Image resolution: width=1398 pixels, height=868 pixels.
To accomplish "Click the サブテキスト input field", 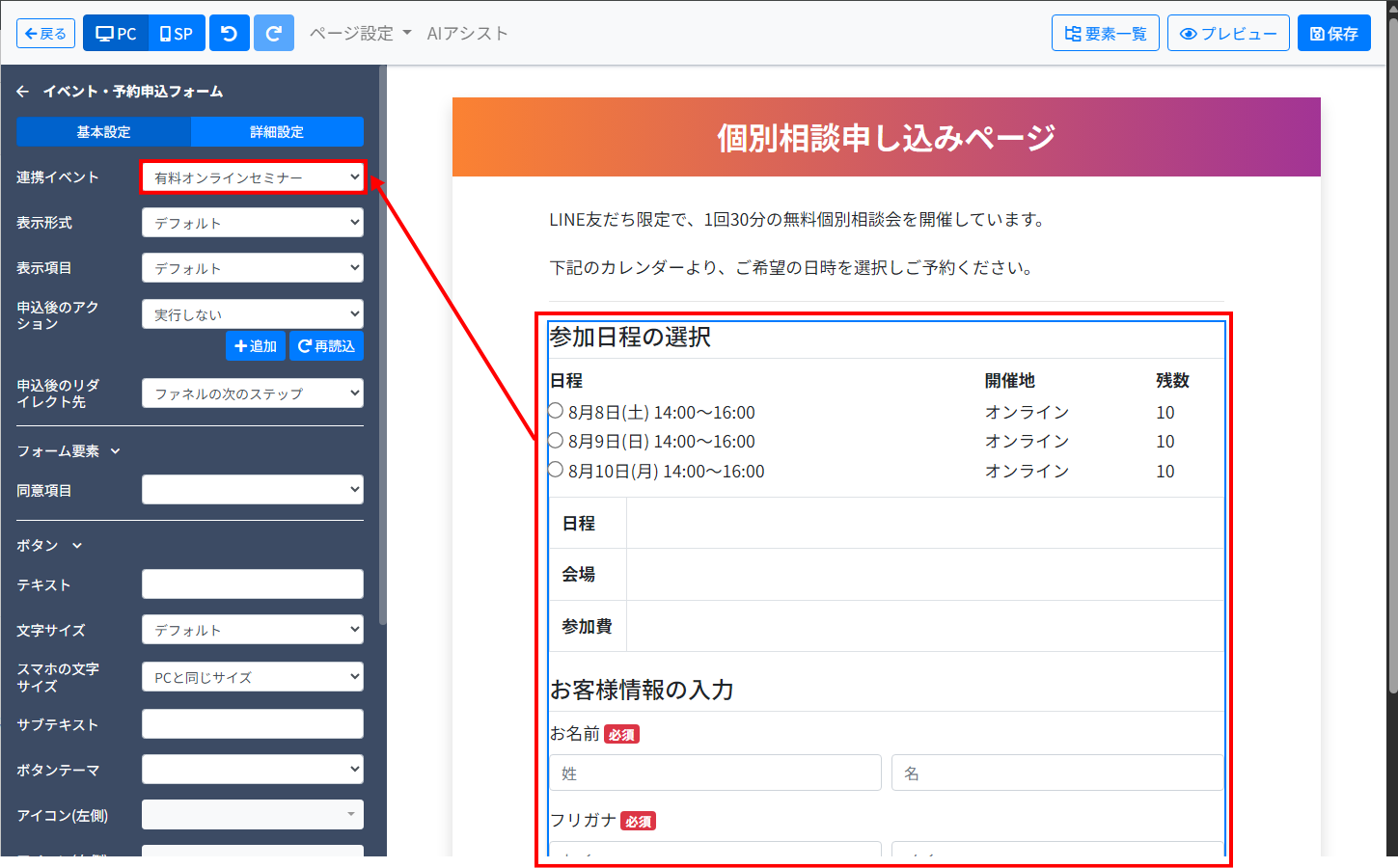I will (253, 724).
